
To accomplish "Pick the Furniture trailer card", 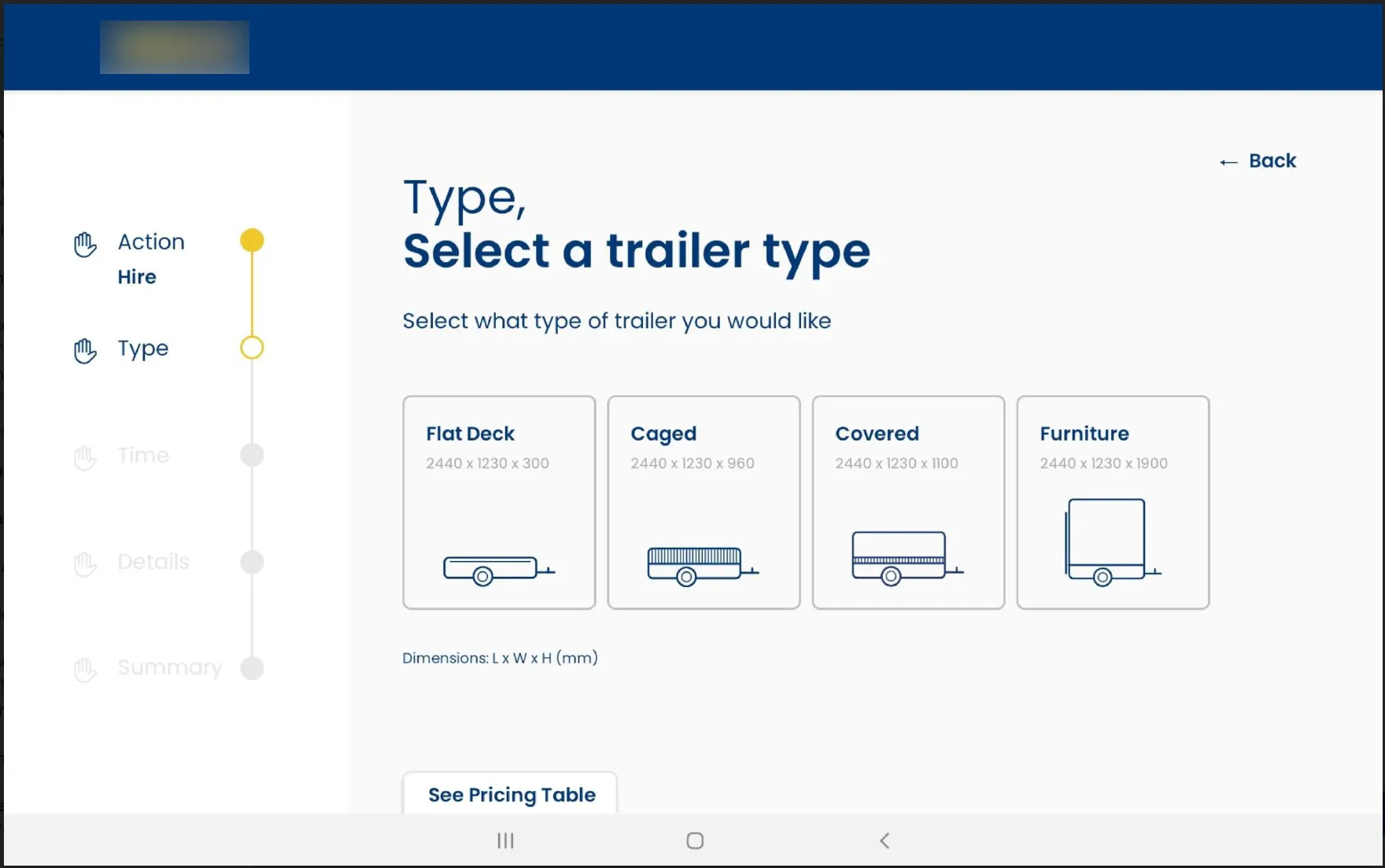I will click(x=1113, y=502).
